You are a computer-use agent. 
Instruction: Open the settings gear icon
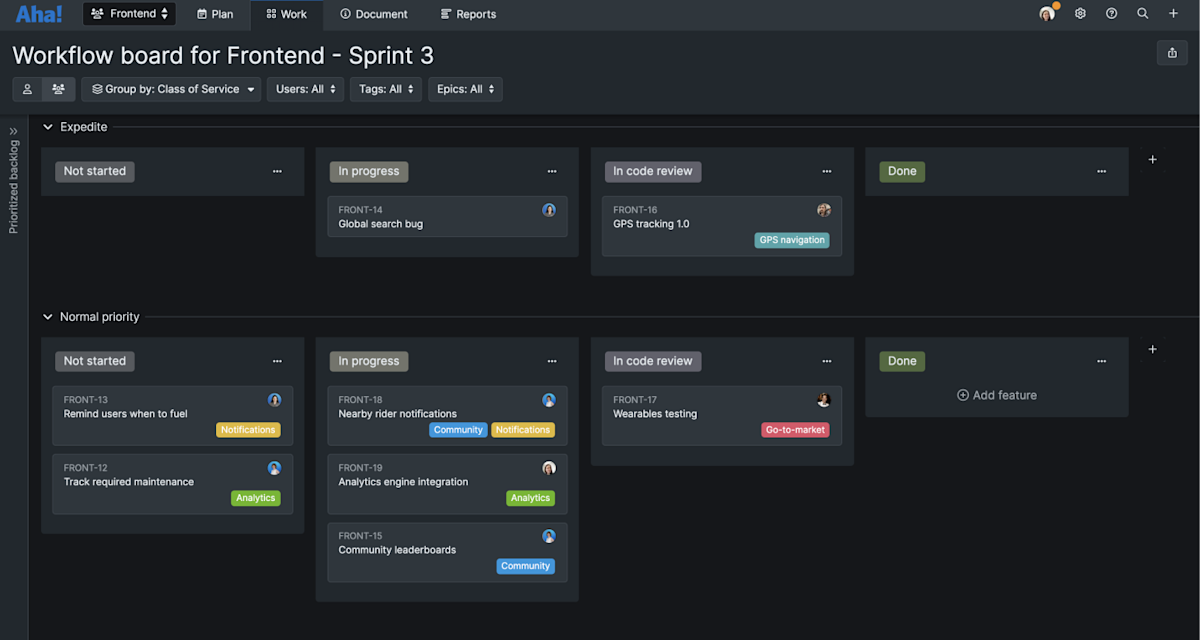click(1079, 14)
